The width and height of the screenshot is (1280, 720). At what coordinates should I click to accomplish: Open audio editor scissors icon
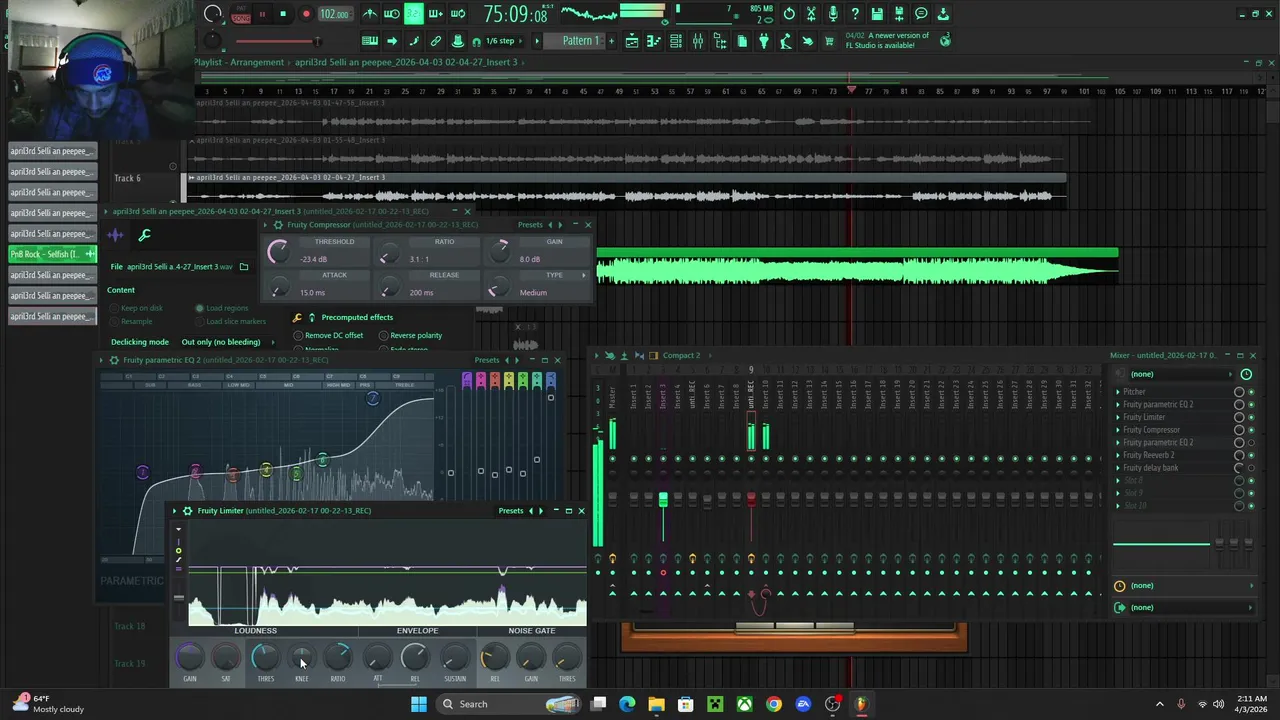point(811,14)
